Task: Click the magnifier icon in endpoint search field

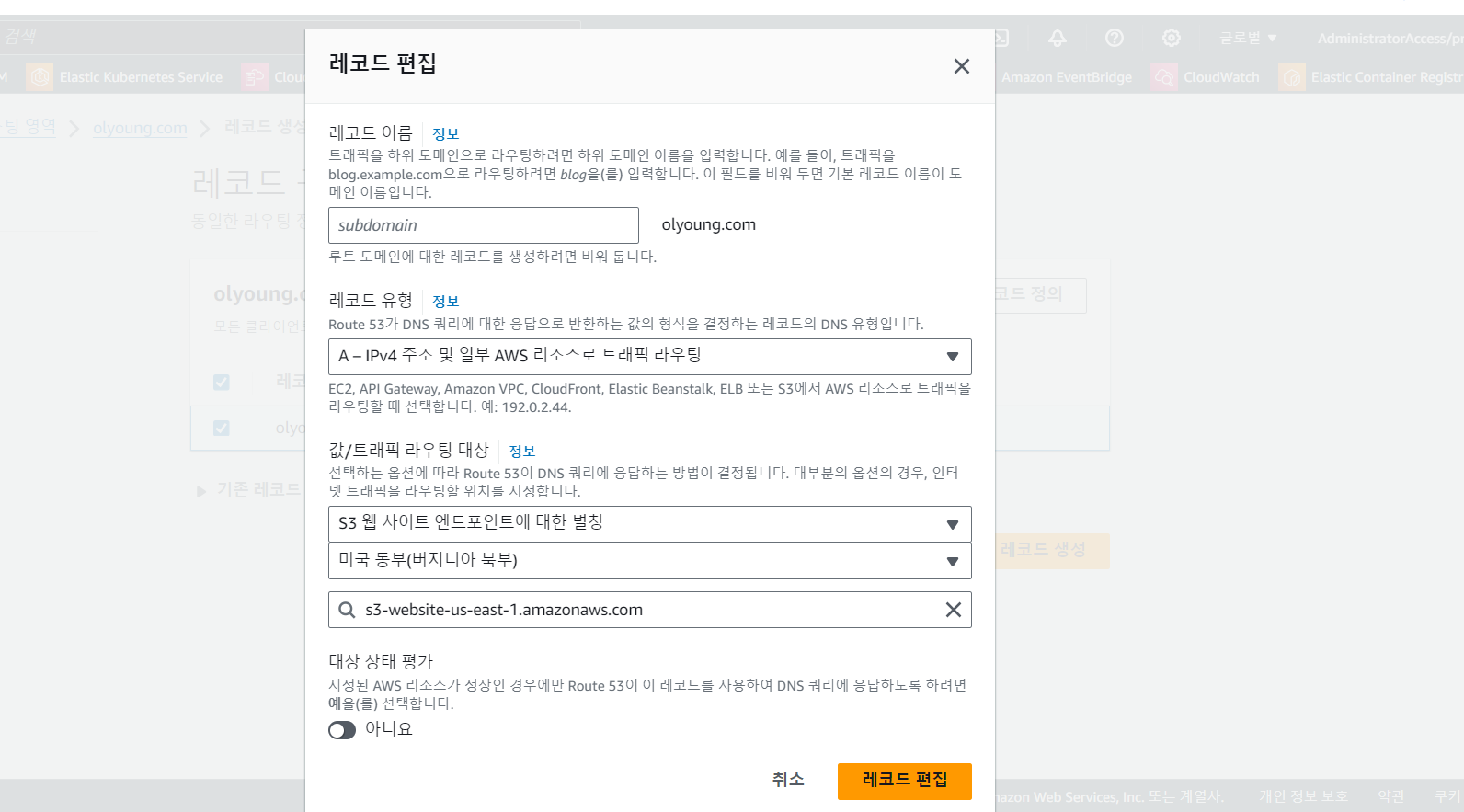Action: coord(347,610)
